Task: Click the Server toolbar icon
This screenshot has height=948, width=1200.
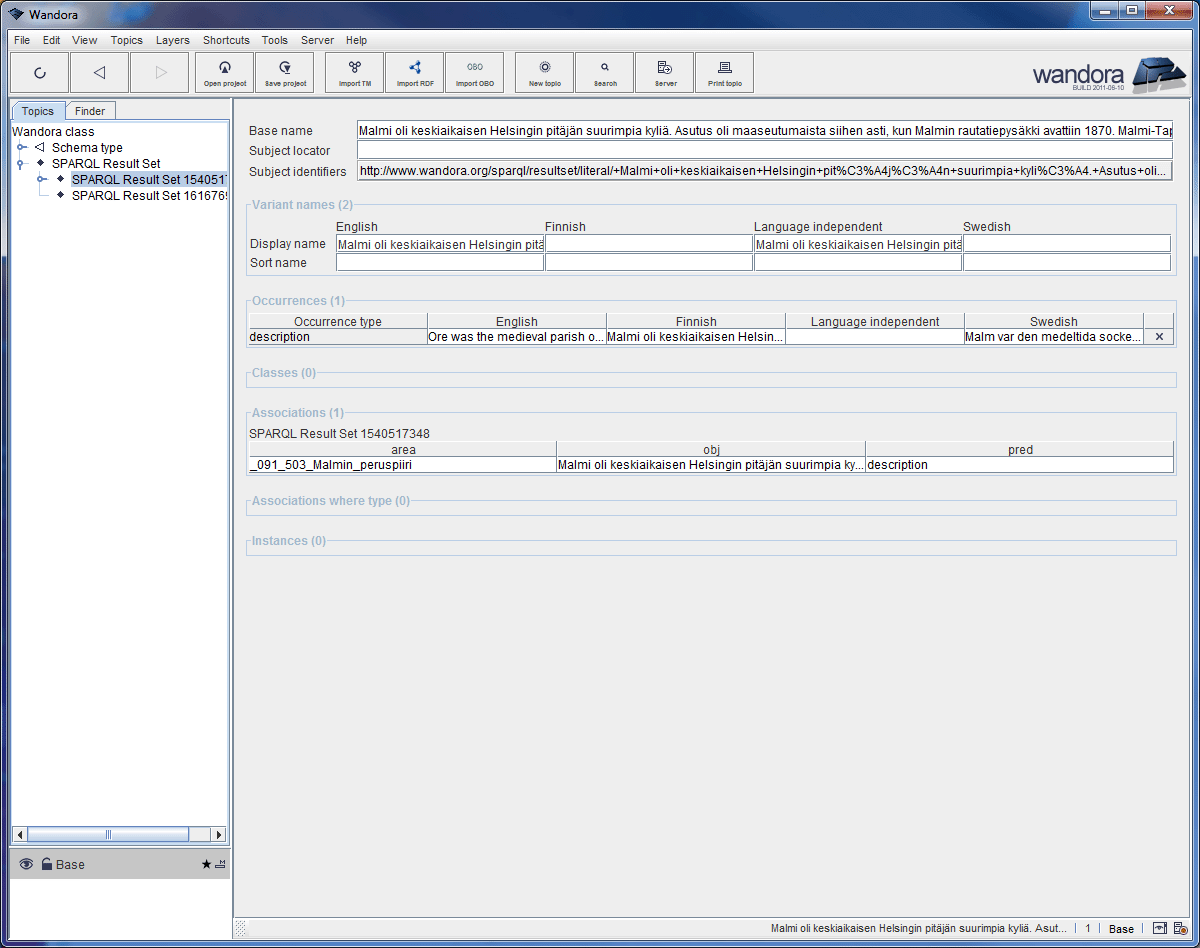Action: pyautogui.click(x=664, y=71)
